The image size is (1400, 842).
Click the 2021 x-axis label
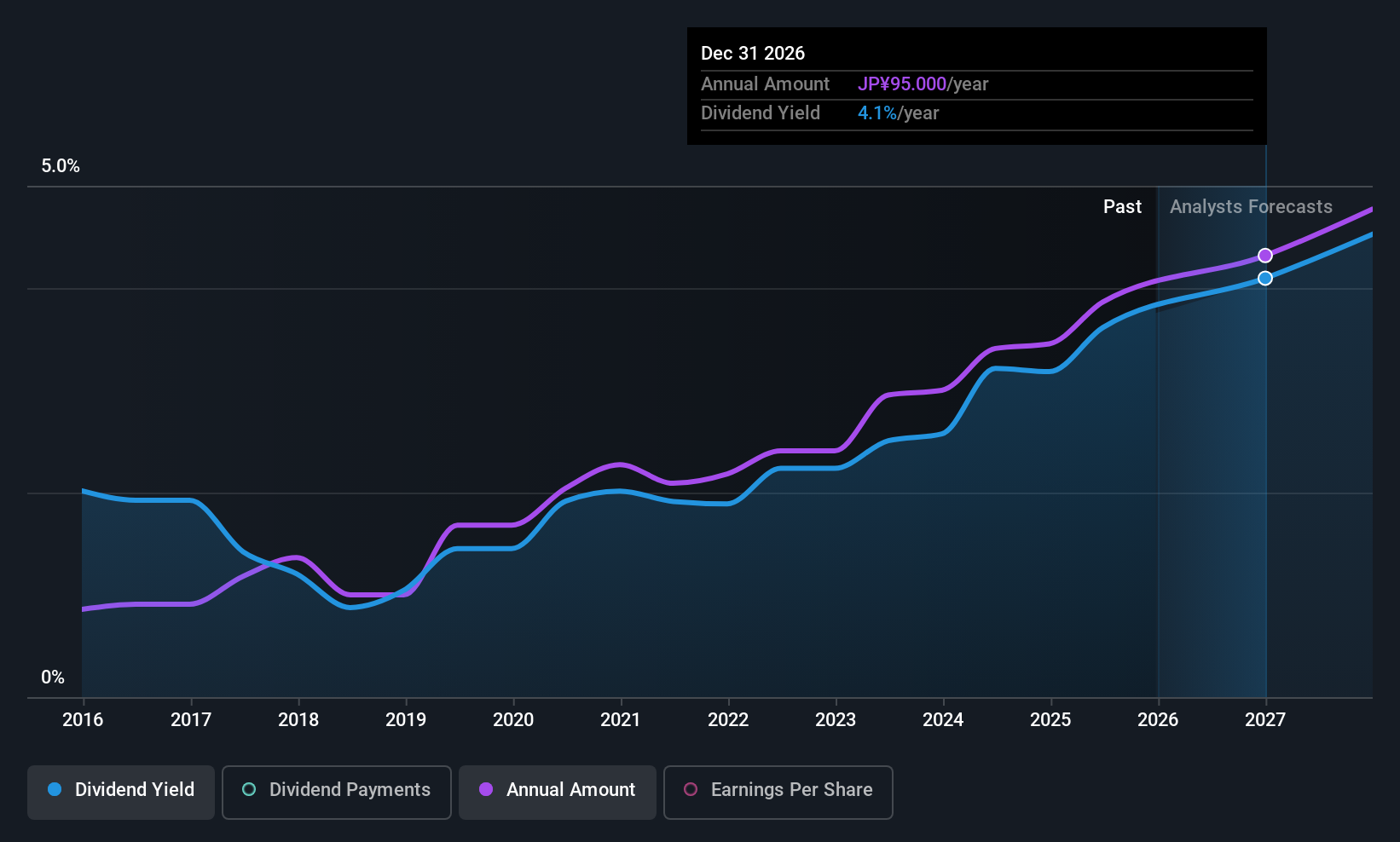(621, 720)
